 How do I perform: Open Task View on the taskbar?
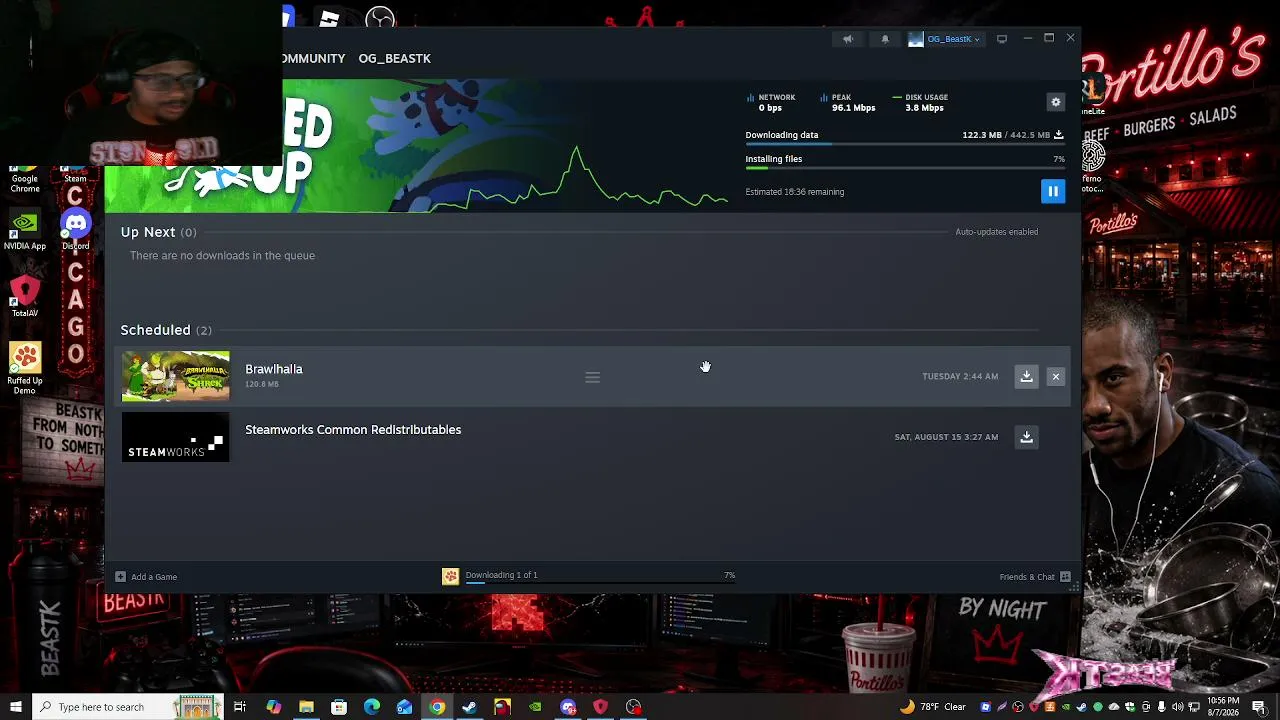pos(240,707)
